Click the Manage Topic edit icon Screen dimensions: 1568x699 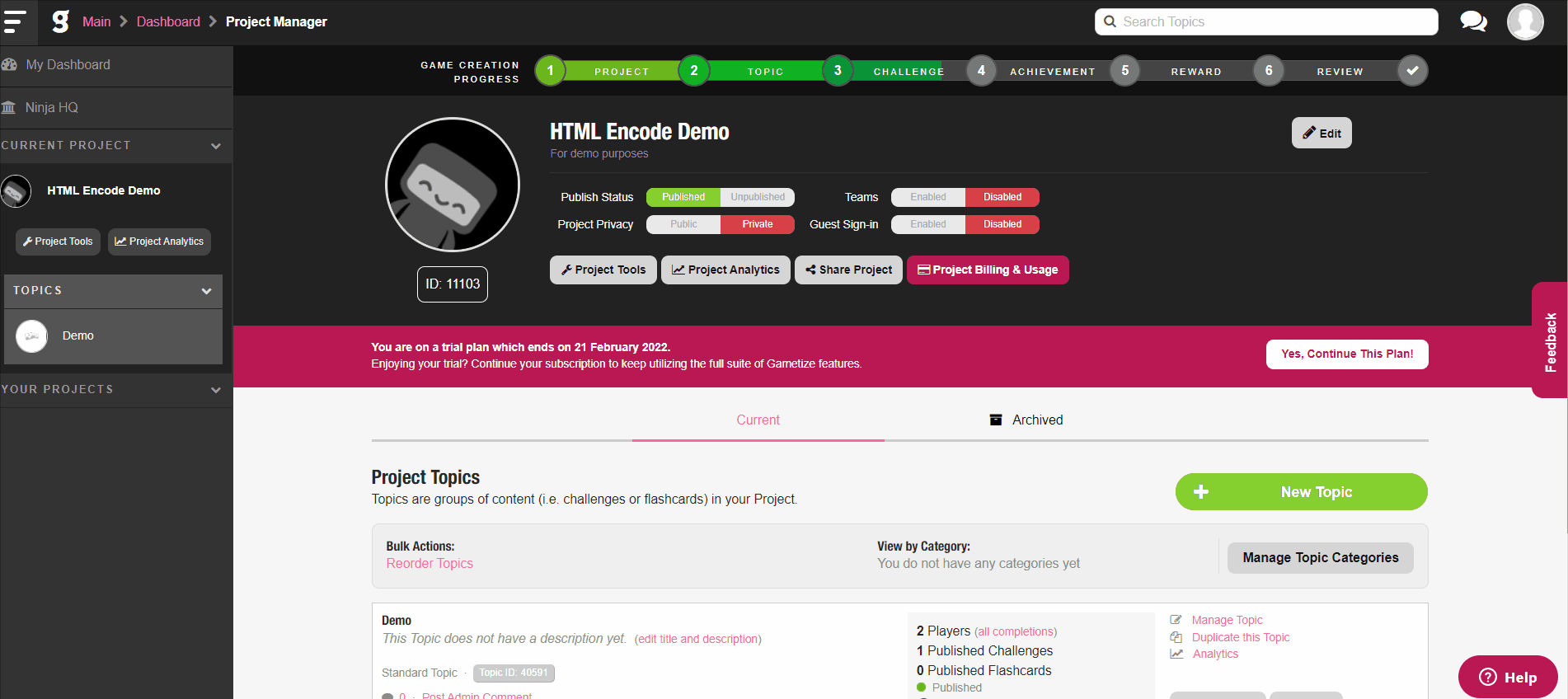pos(1176,620)
